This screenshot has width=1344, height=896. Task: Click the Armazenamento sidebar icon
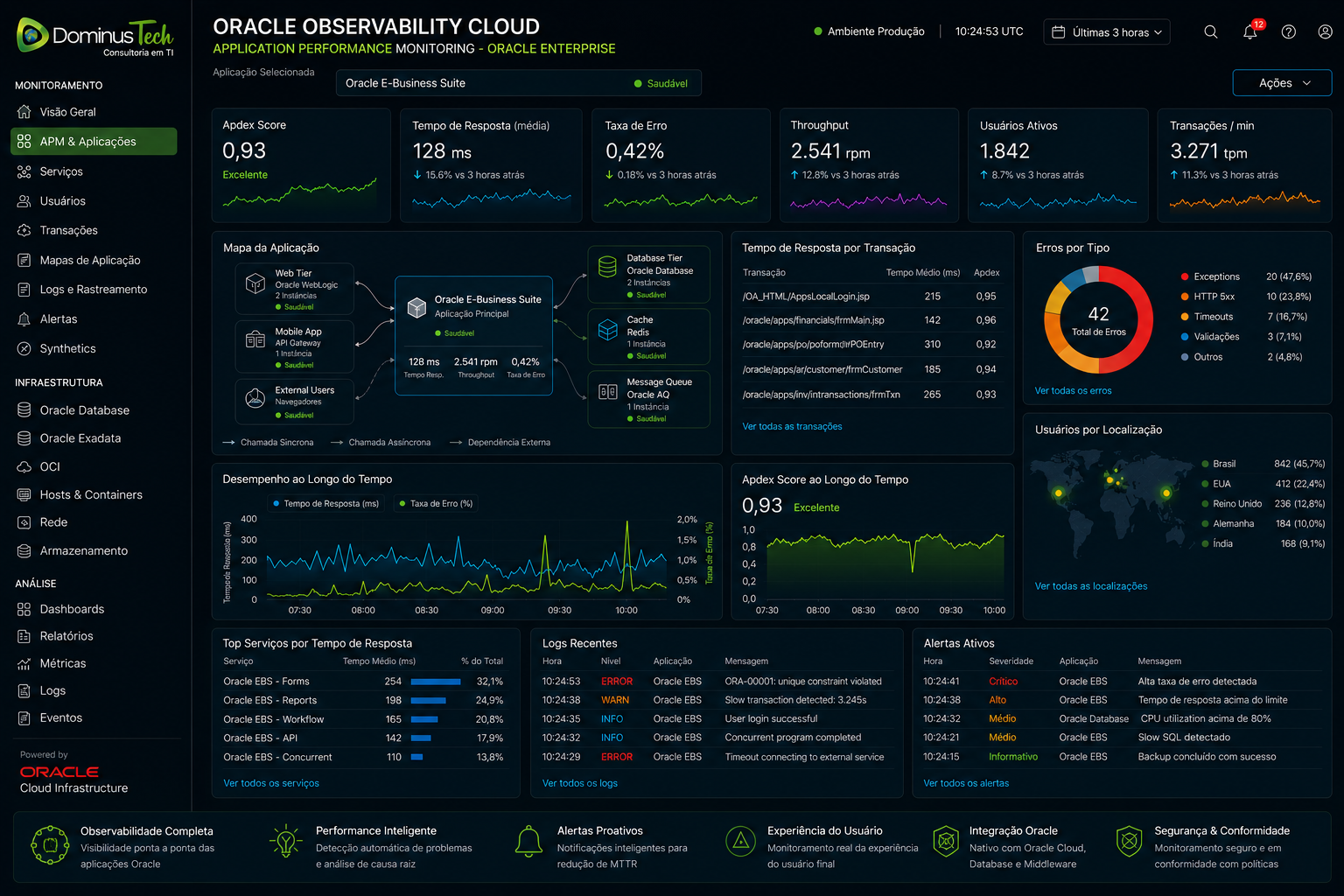coord(24,551)
